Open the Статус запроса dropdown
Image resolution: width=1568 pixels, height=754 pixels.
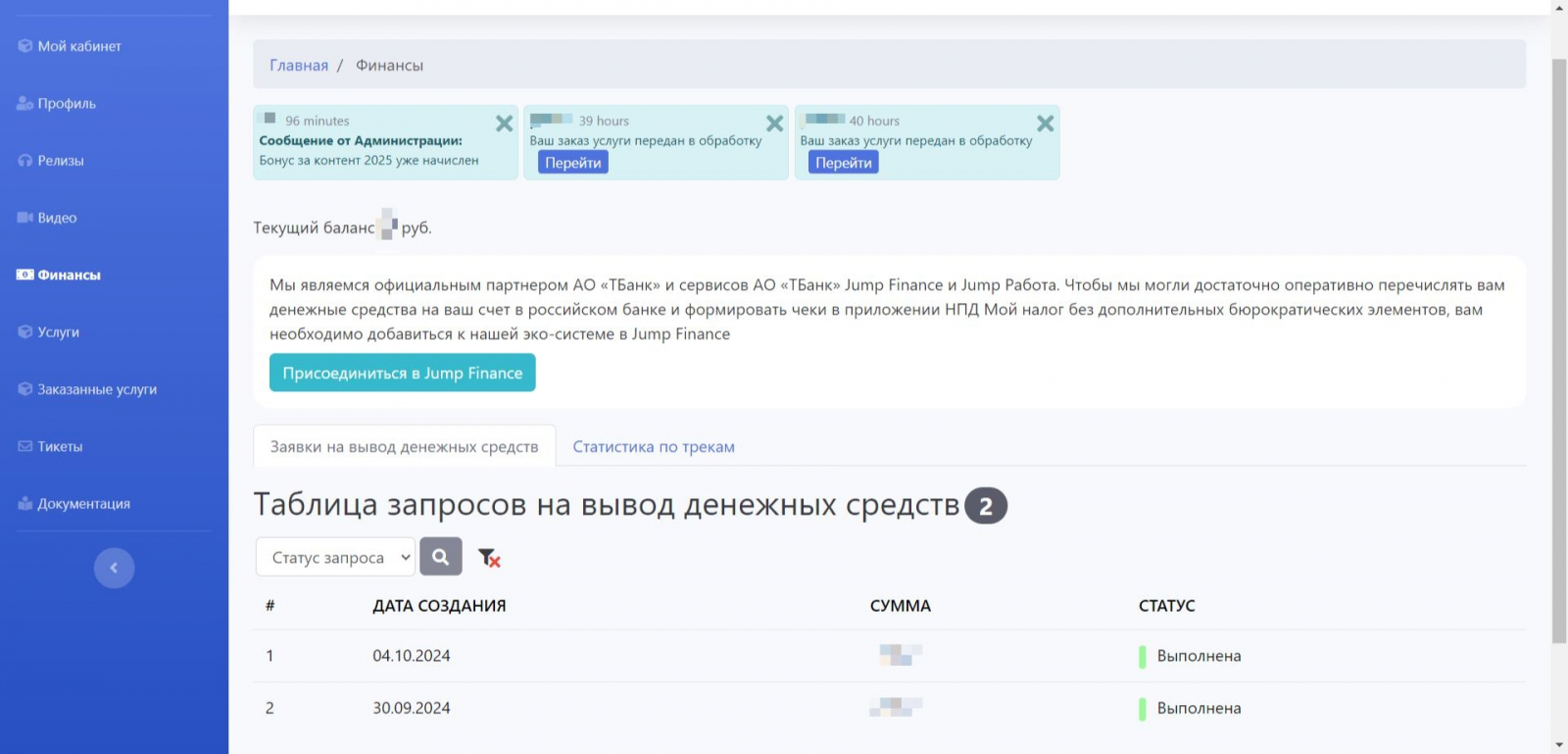pyautogui.click(x=336, y=557)
